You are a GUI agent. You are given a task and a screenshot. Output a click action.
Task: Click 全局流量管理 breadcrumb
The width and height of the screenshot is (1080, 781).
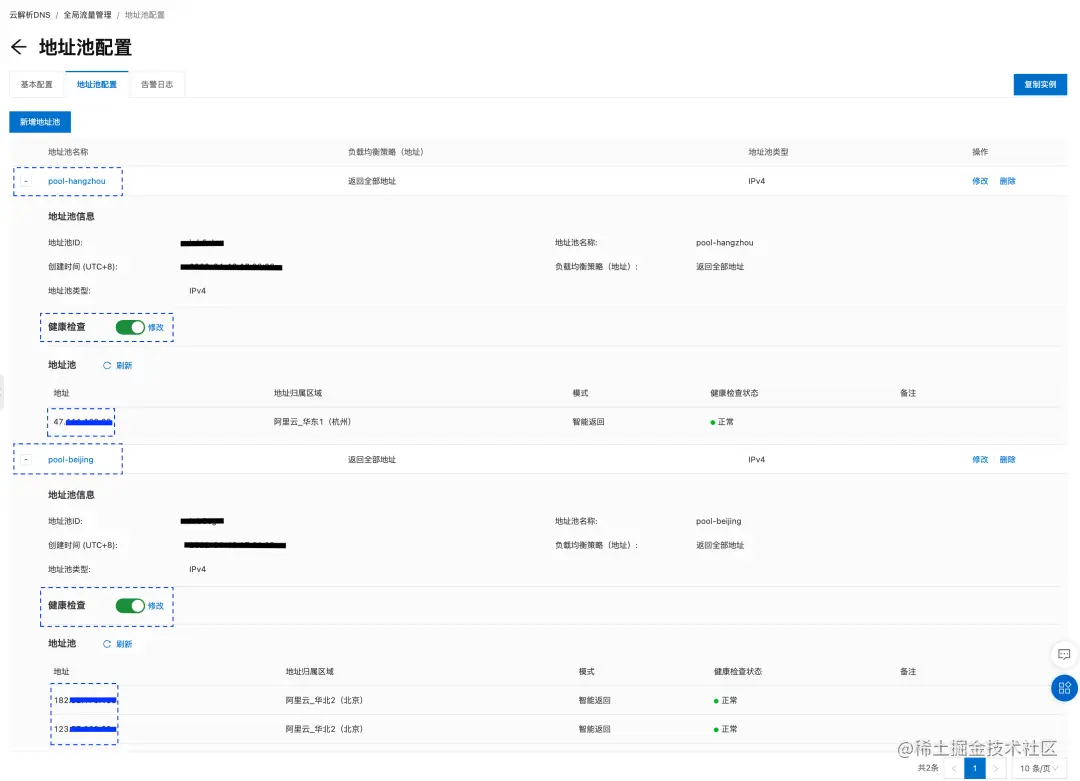point(87,14)
